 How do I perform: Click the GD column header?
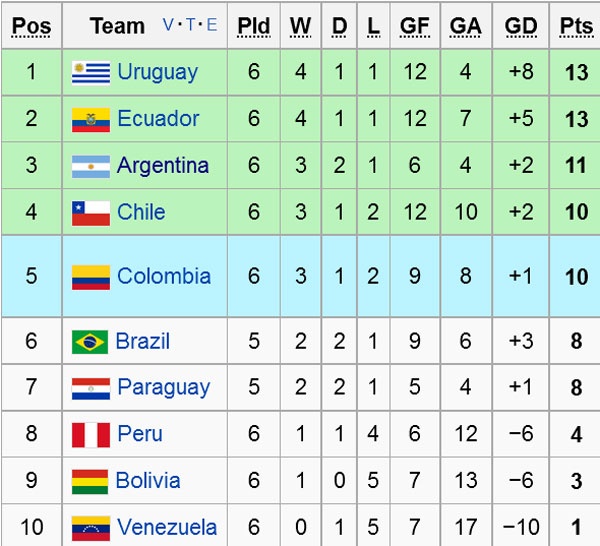pyautogui.click(x=521, y=26)
